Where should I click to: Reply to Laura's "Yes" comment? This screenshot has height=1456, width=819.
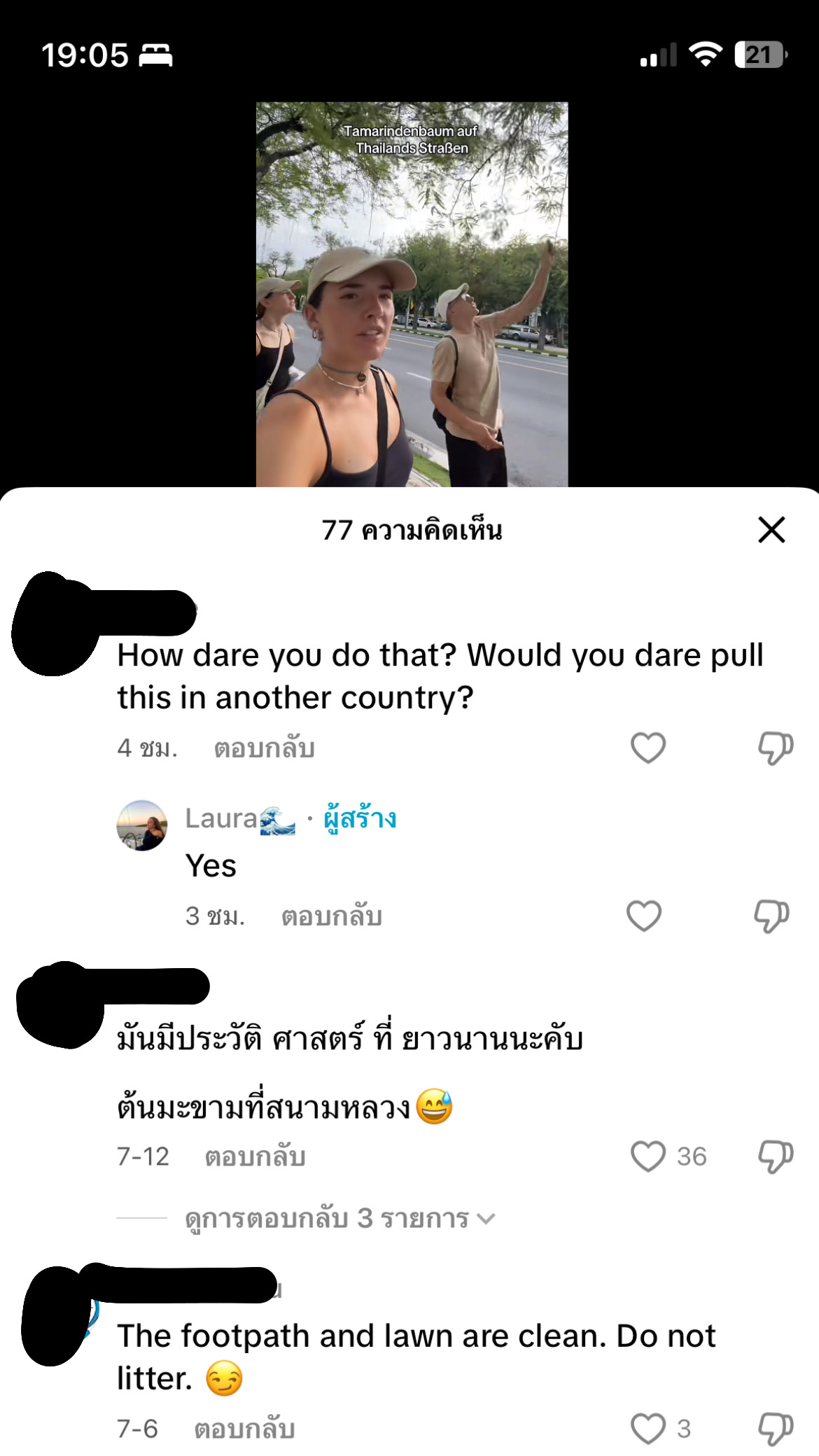331,916
